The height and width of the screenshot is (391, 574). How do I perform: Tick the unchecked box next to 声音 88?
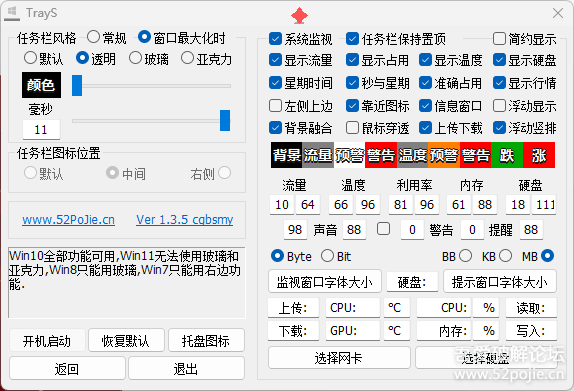coord(384,229)
